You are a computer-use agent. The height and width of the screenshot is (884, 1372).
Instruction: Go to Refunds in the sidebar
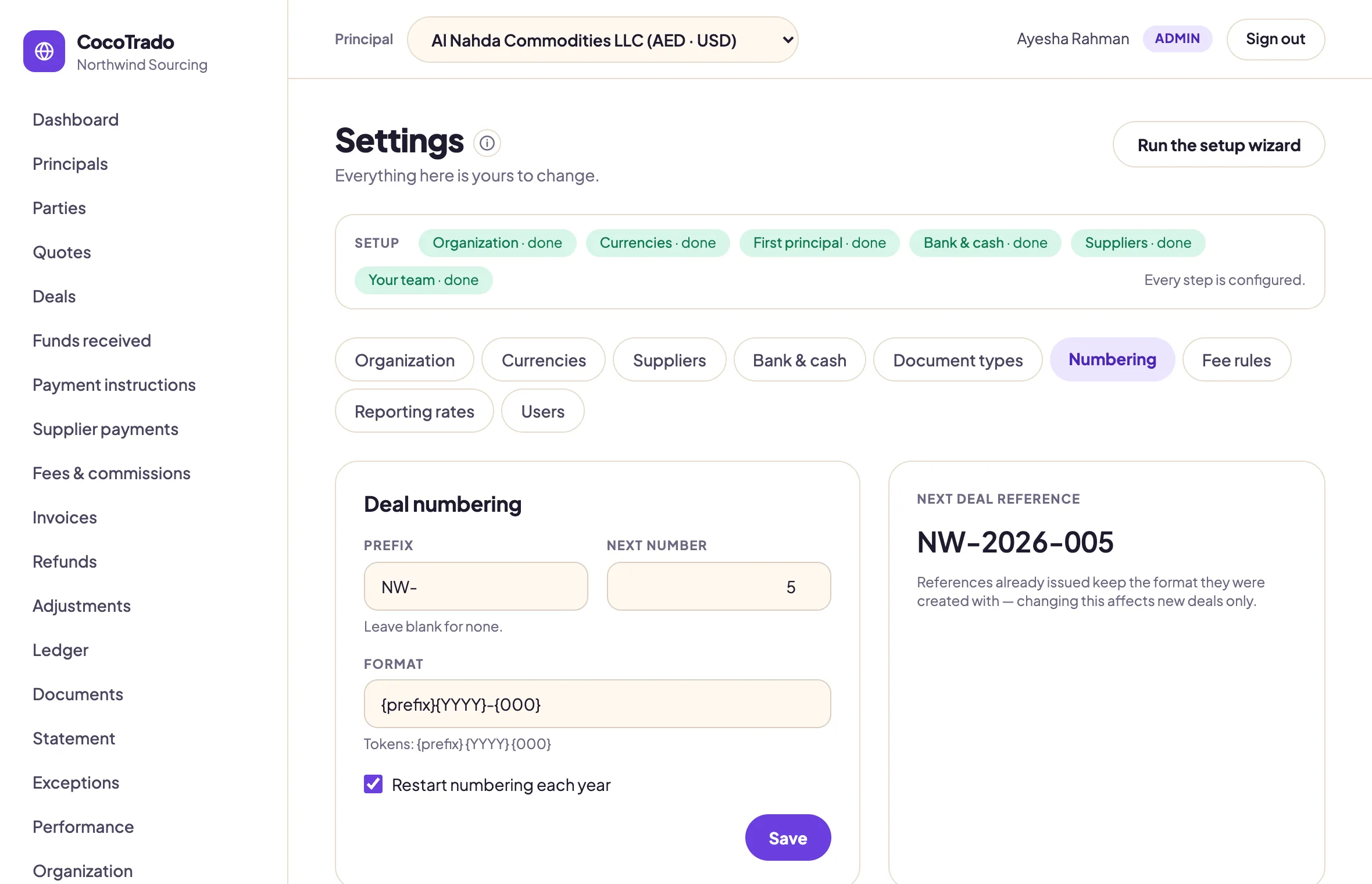point(65,561)
